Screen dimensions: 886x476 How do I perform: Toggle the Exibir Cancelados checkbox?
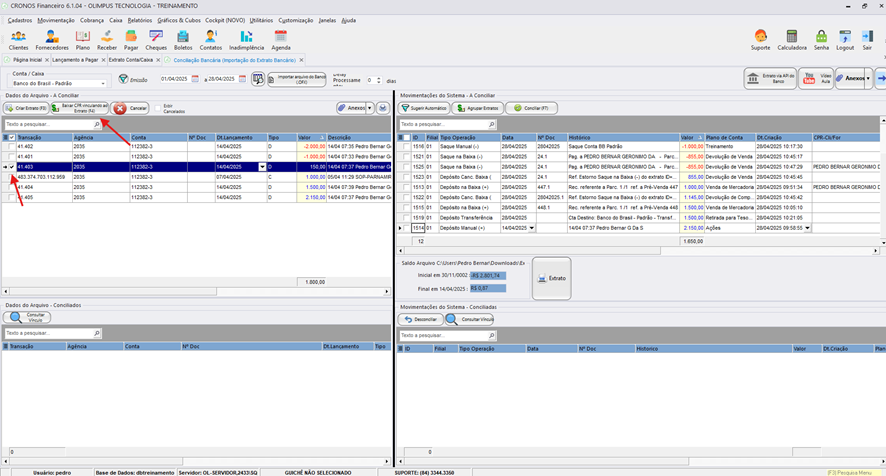(158, 108)
